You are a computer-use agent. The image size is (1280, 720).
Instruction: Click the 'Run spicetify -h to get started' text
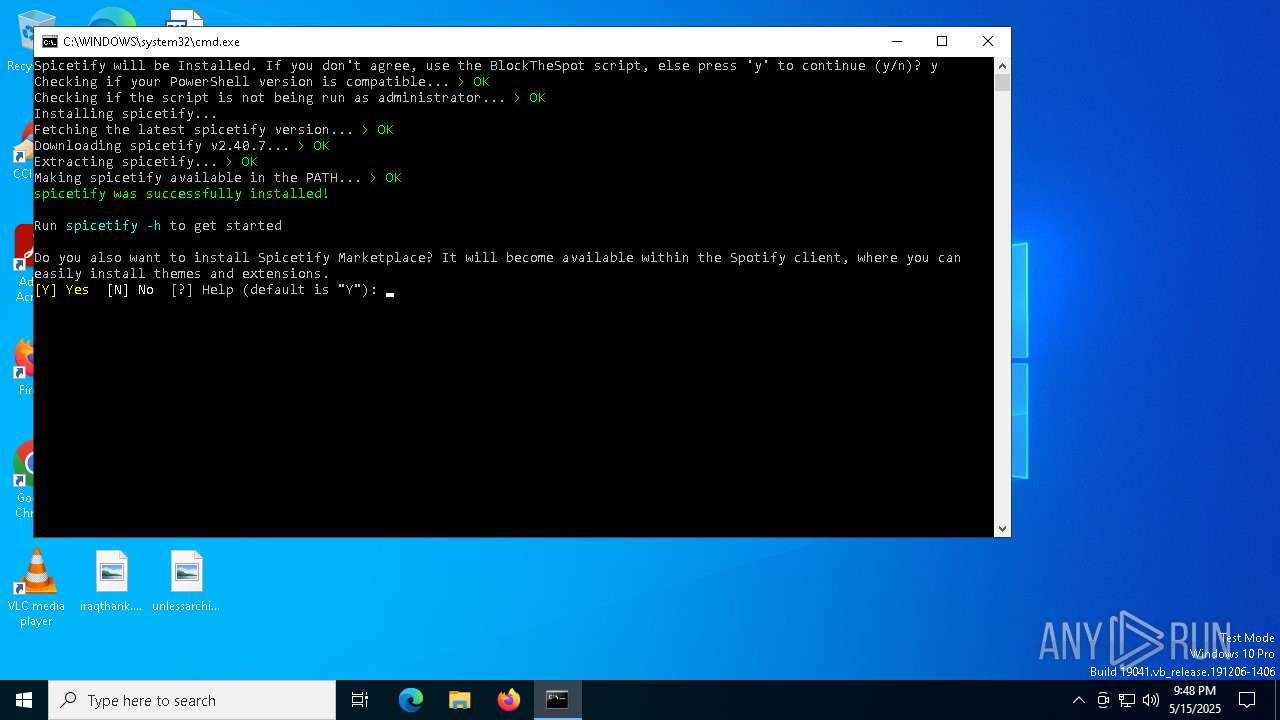point(158,226)
